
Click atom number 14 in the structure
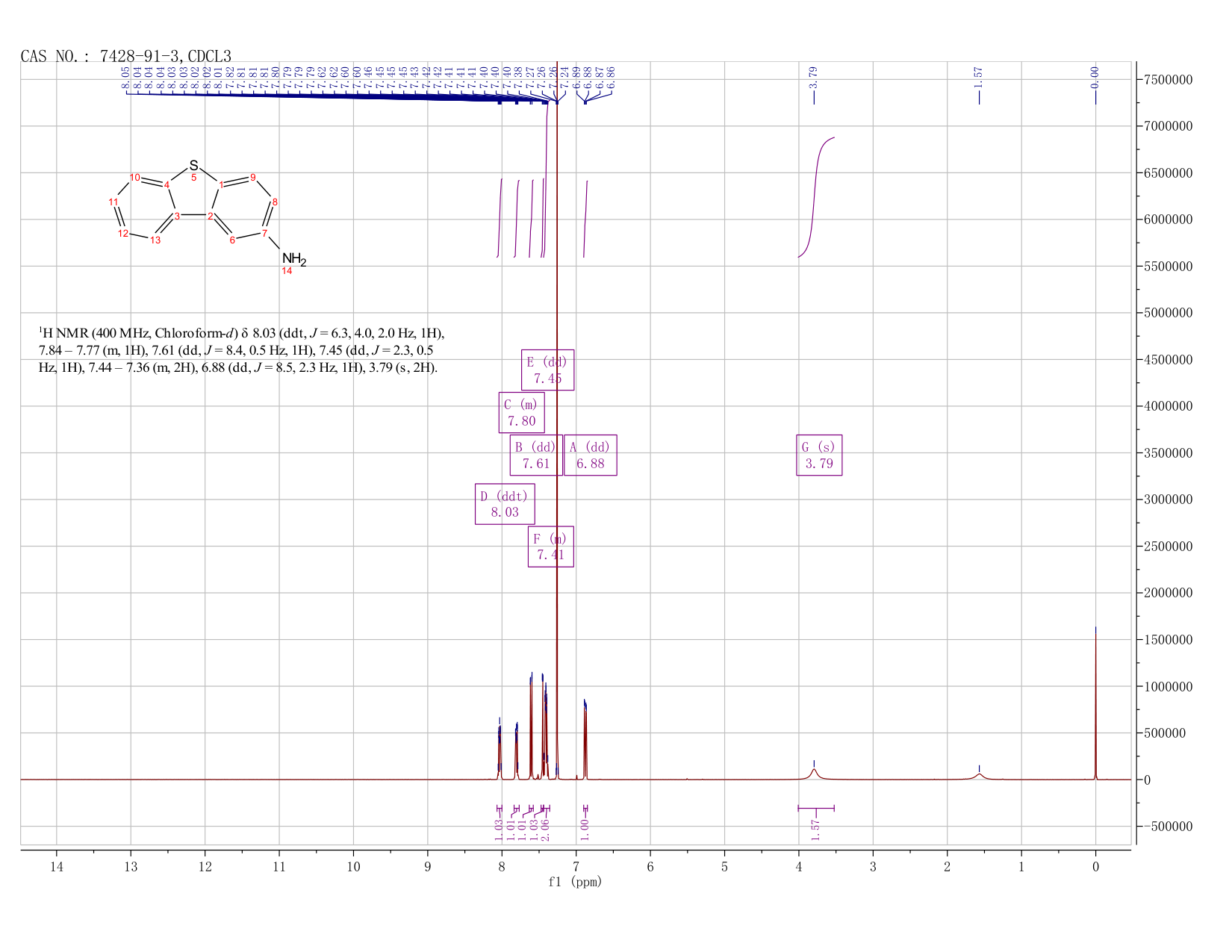tap(287, 271)
